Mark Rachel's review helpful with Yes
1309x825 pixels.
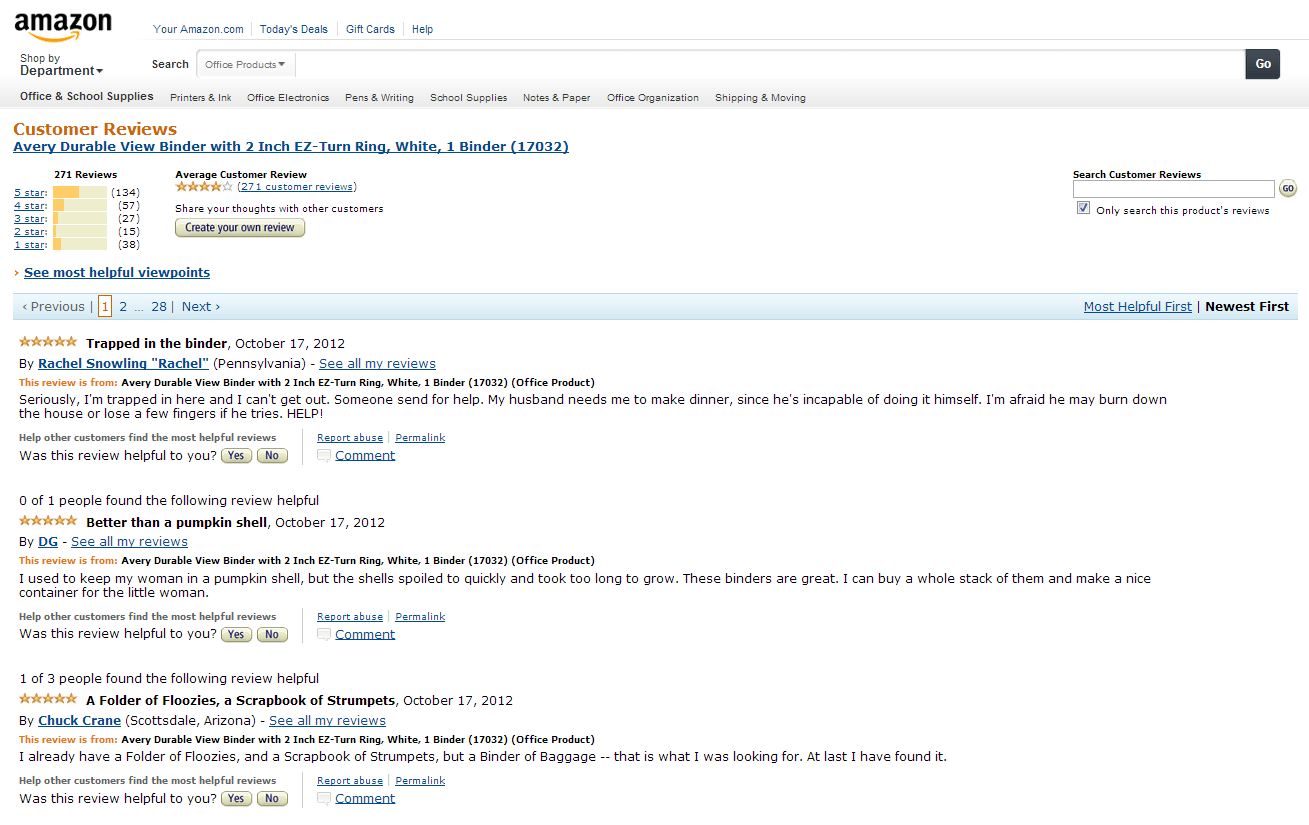tap(236, 456)
